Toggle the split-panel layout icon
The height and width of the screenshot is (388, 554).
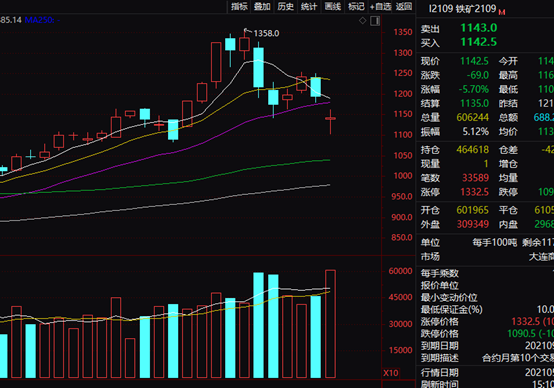click(x=375, y=21)
